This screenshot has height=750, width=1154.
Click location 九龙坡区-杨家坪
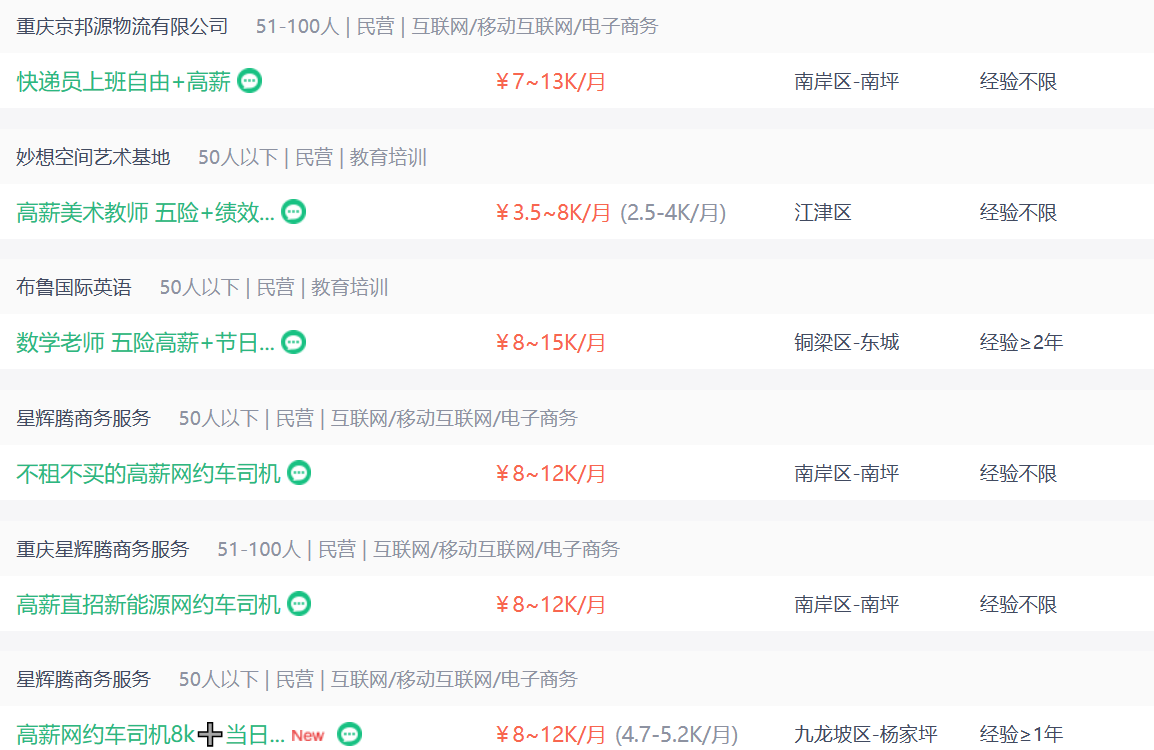(x=866, y=735)
